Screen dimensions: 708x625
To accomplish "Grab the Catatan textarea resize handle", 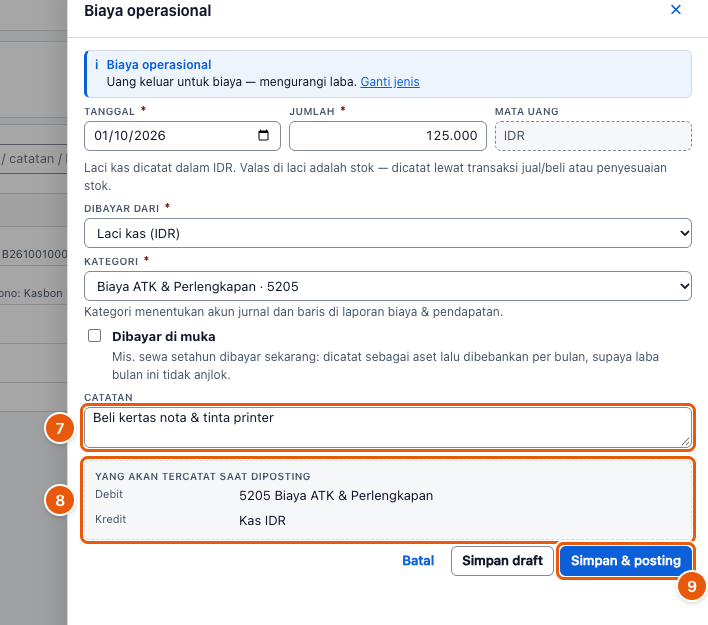I will (x=685, y=442).
